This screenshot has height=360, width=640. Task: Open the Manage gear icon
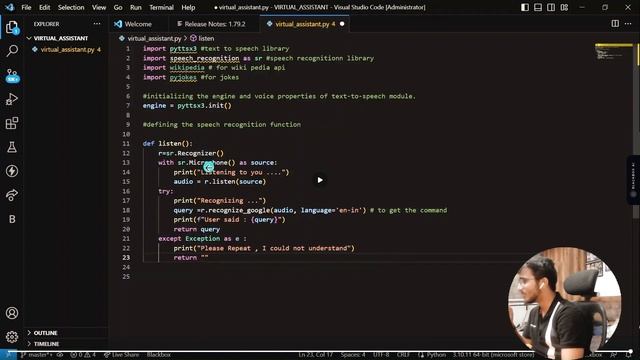[x=12, y=337]
